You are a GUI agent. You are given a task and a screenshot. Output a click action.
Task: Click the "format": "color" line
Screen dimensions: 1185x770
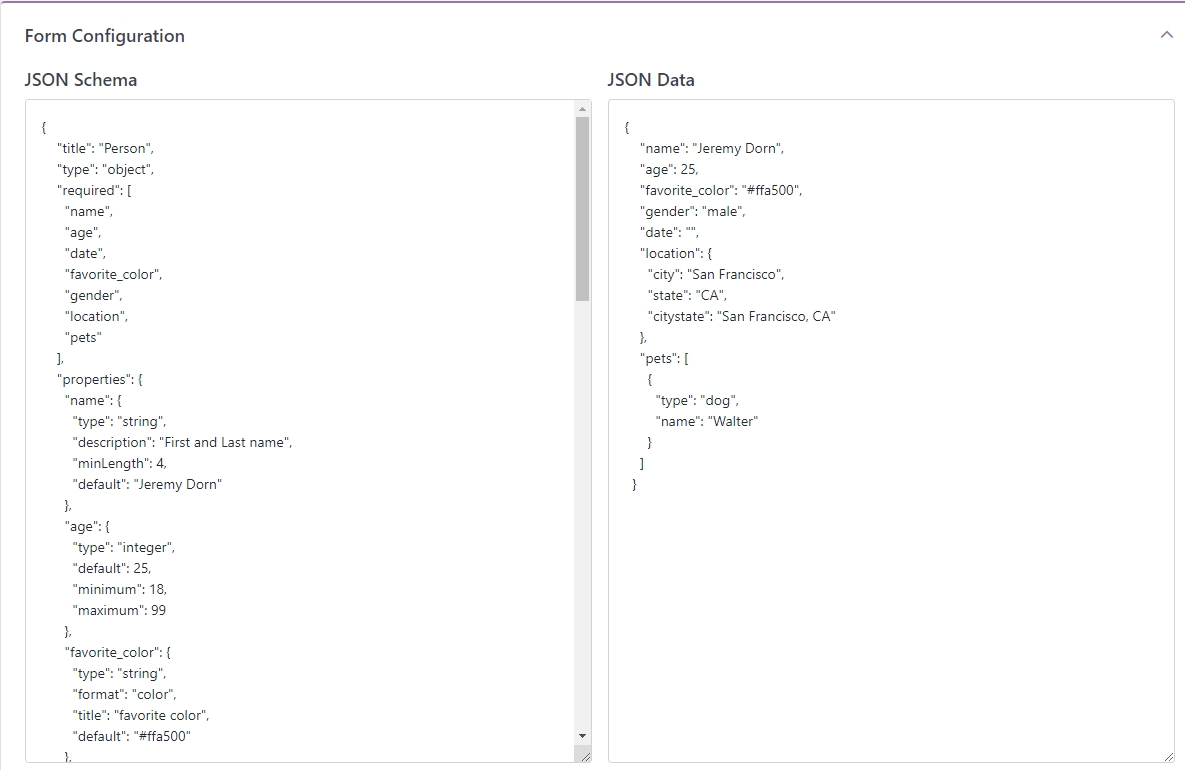pos(124,694)
